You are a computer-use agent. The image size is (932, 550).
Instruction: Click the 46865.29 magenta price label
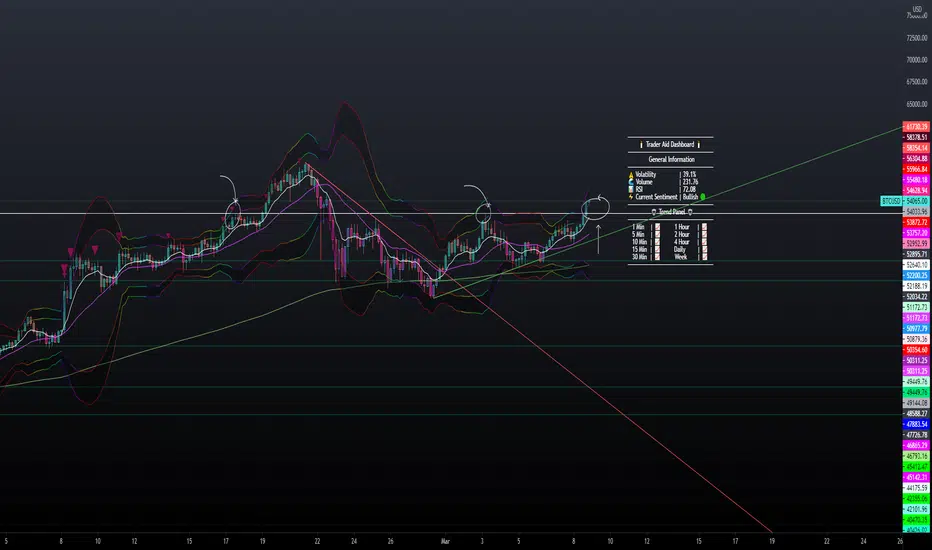pyautogui.click(x=916, y=445)
